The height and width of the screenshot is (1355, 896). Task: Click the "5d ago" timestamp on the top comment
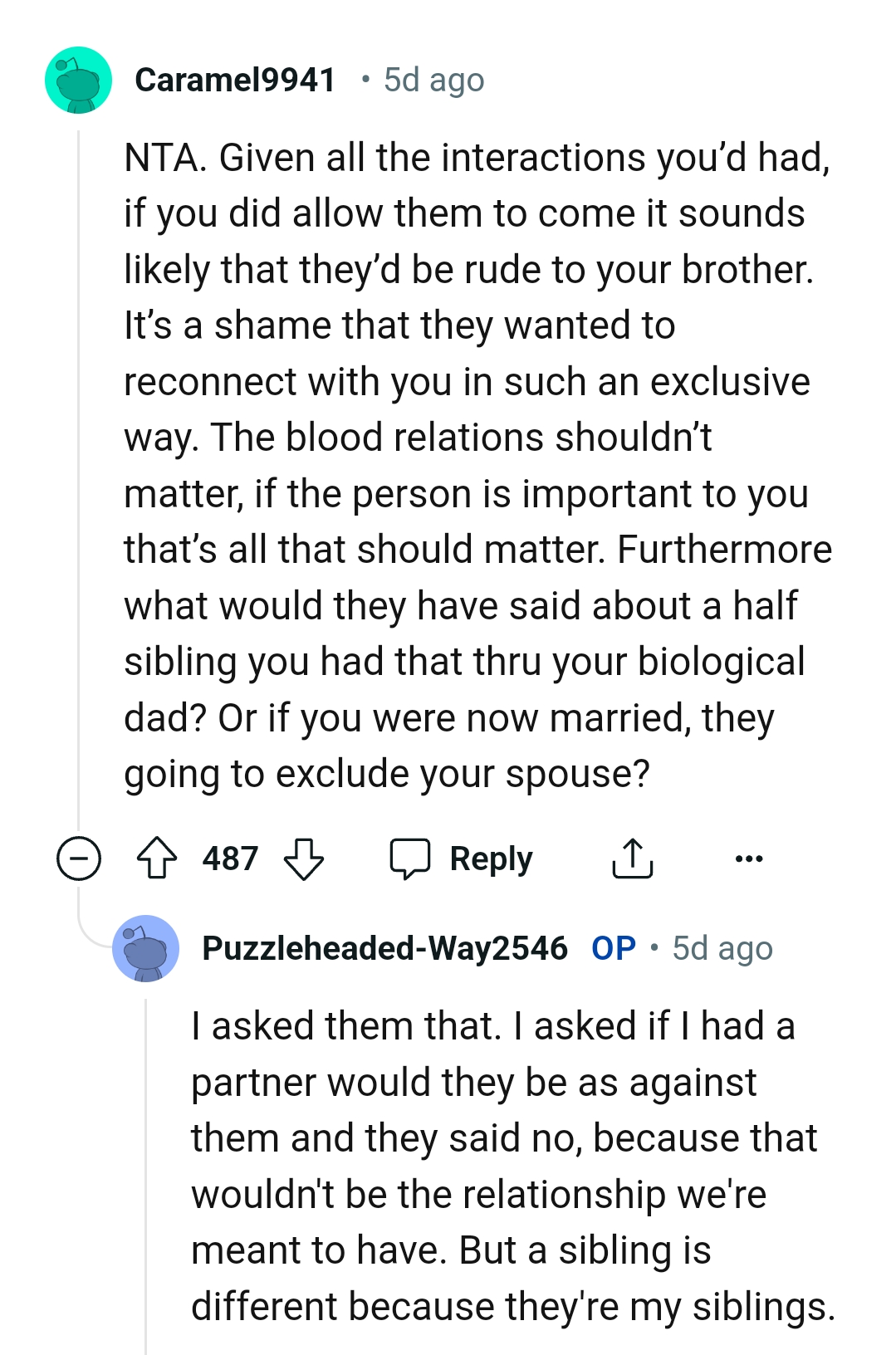[433, 80]
